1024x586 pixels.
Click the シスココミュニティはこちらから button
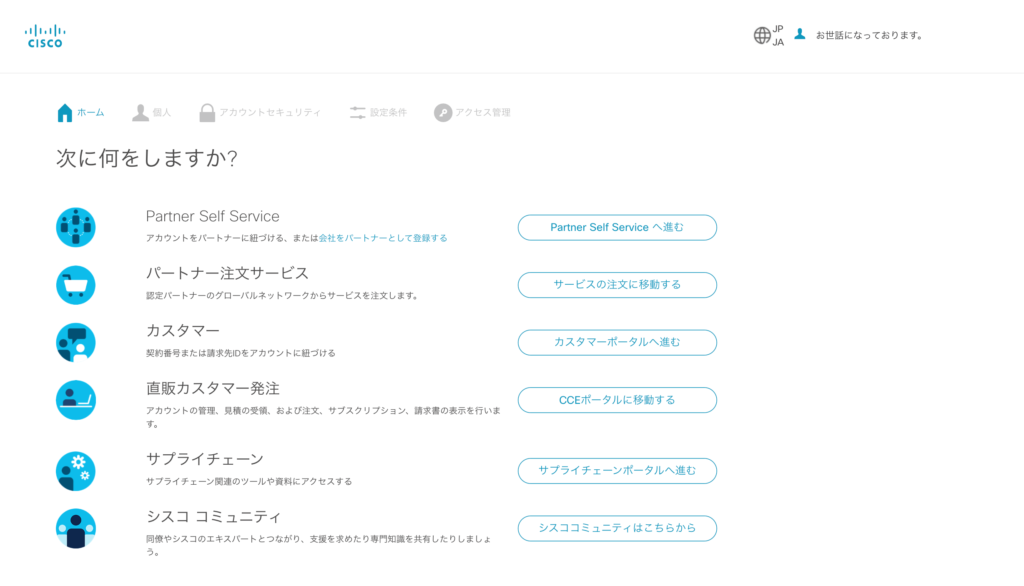(x=617, y=528)
